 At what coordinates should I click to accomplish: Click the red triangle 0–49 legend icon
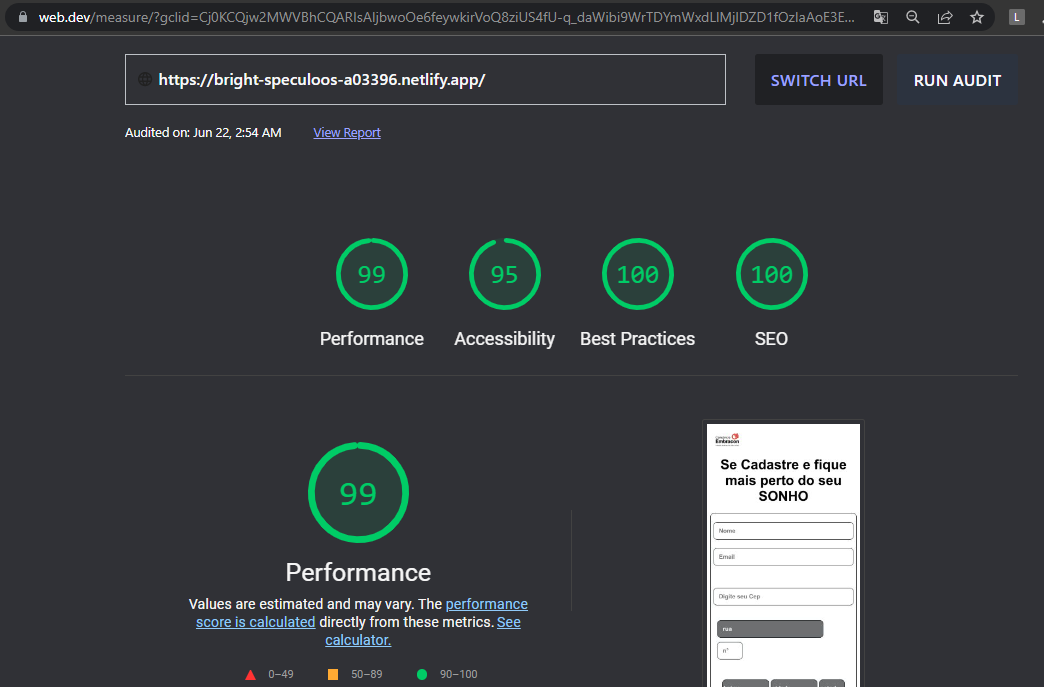point(250,675)
